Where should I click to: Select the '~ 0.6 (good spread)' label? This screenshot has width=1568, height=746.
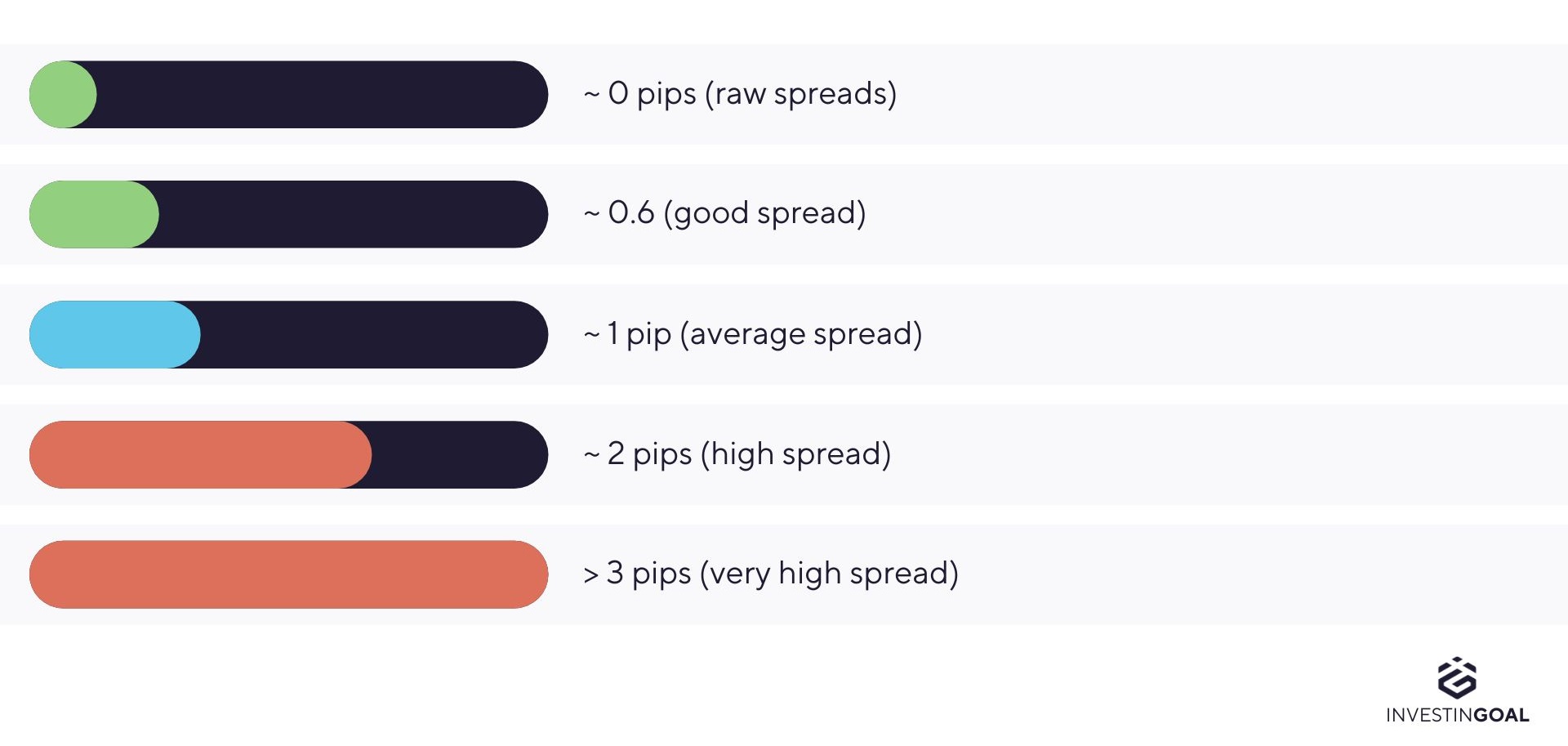724,213
